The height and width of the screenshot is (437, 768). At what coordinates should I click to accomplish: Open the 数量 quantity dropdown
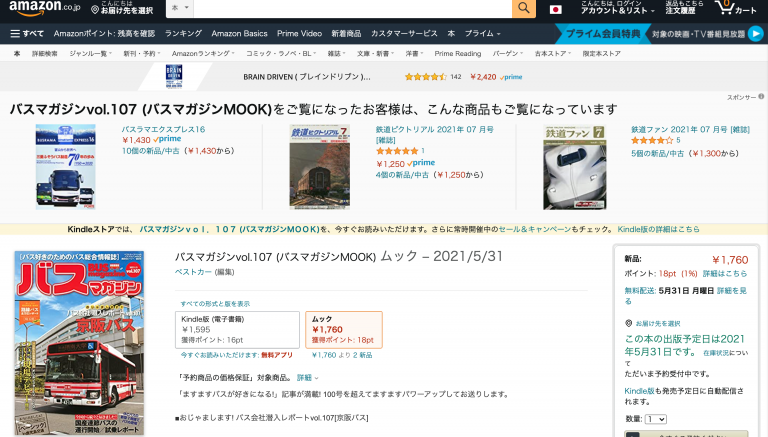[655, 419]
